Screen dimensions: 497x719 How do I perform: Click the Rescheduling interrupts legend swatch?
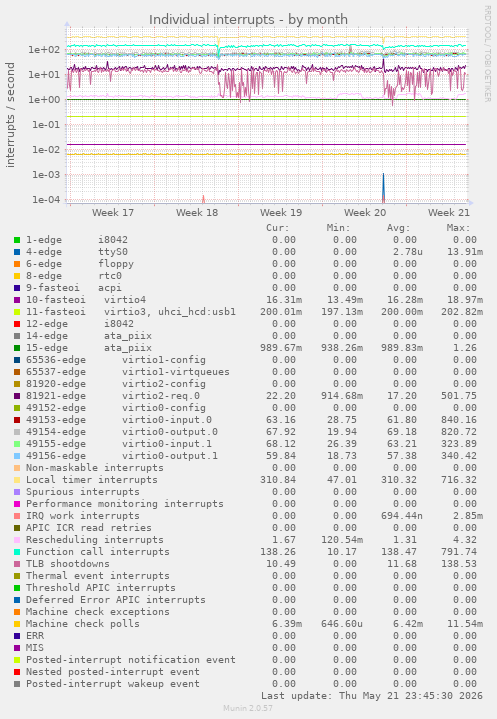[17, 540]
